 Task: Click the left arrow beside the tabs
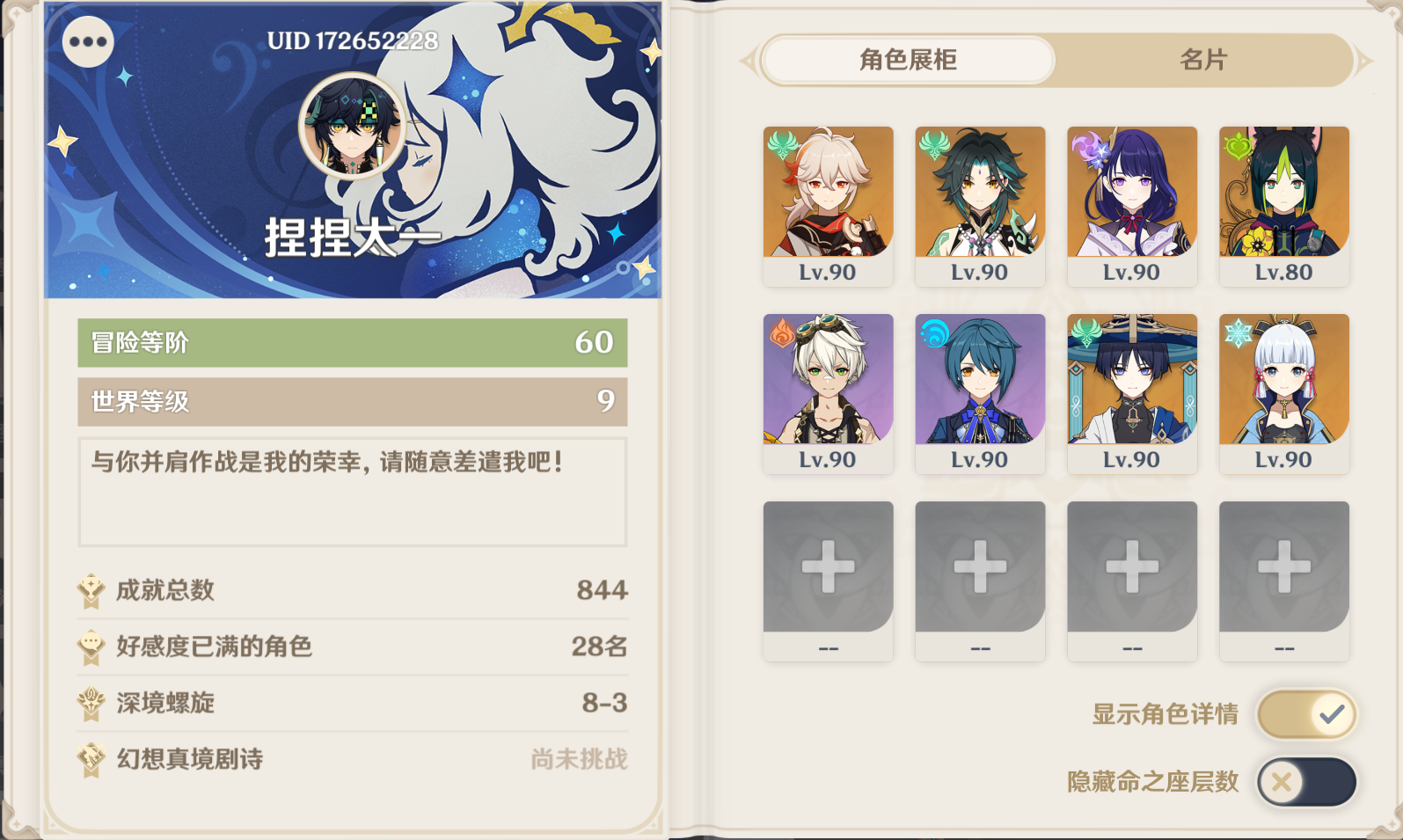[x=749, y=61]
